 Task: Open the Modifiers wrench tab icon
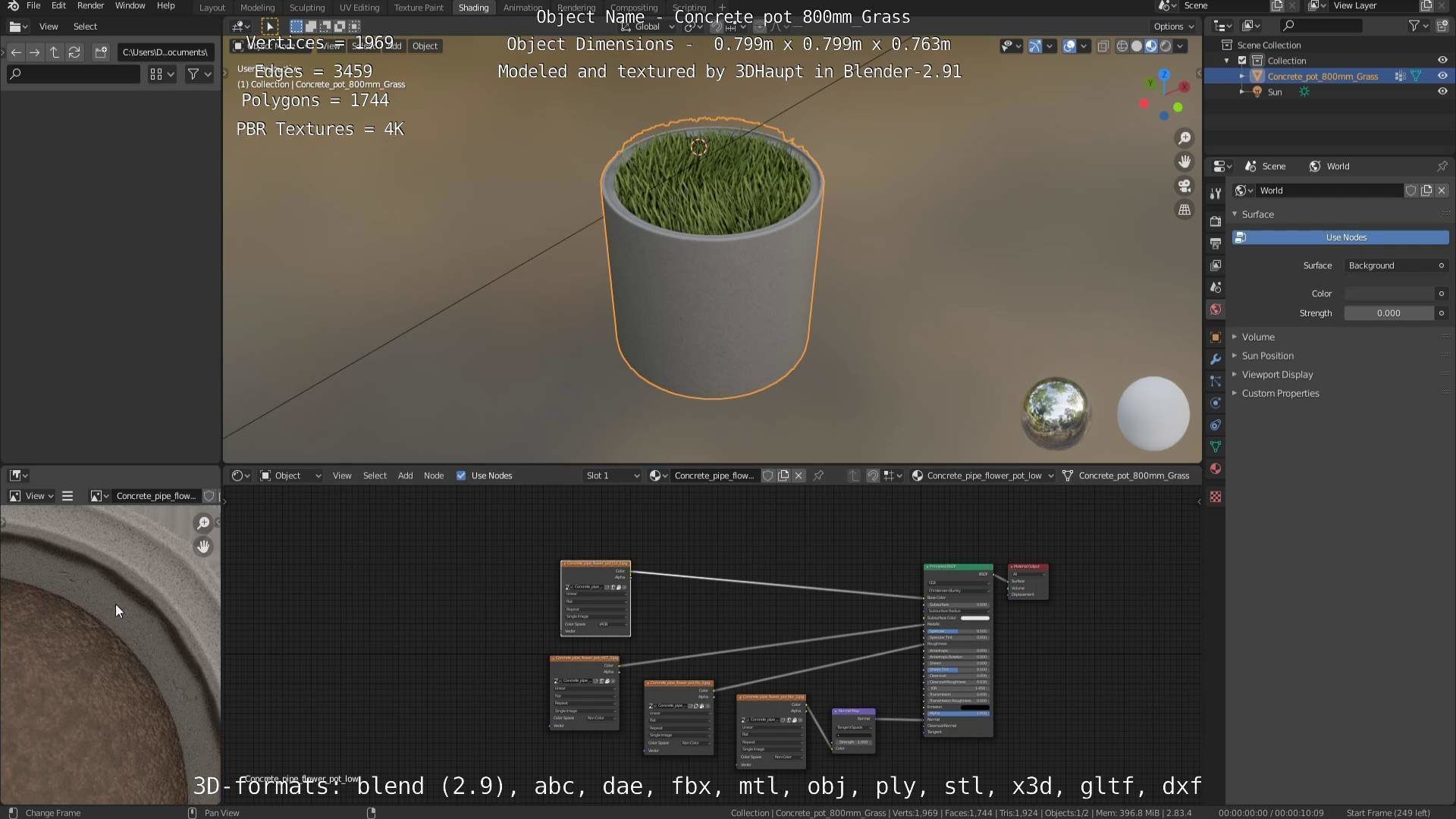tap(1216, 359)
